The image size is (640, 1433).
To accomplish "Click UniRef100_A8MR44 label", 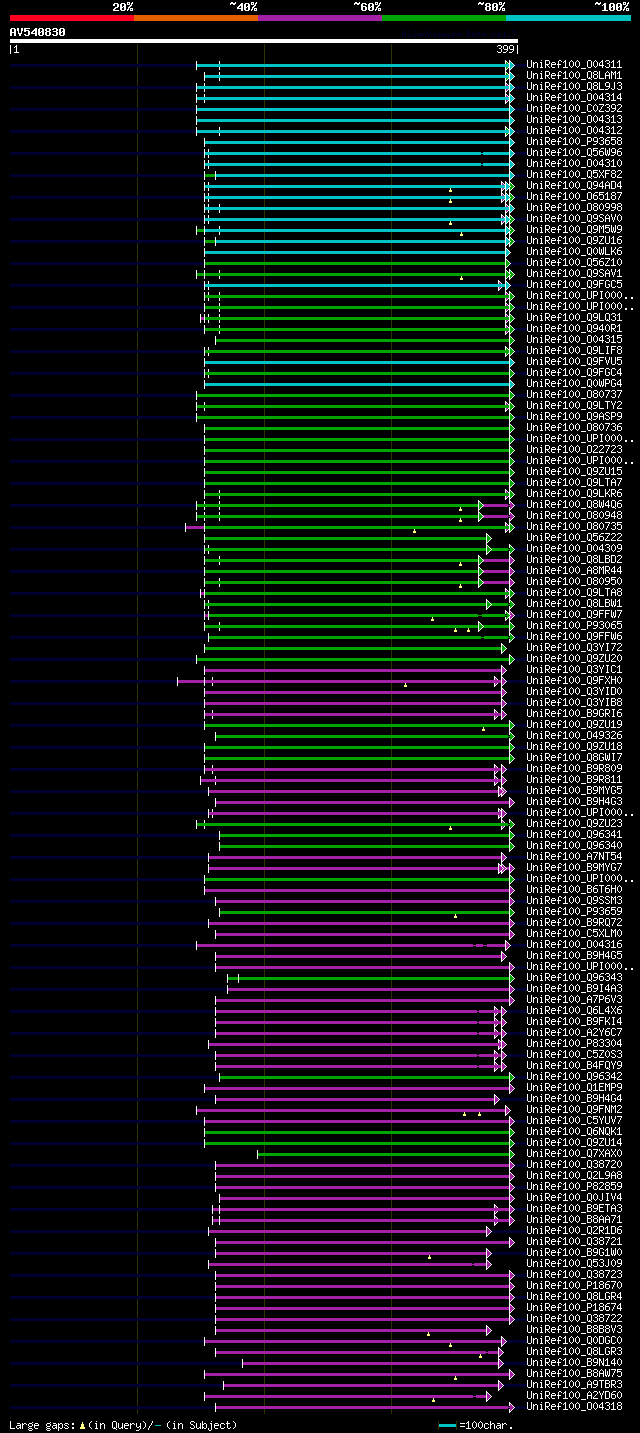I will point(574,571).
